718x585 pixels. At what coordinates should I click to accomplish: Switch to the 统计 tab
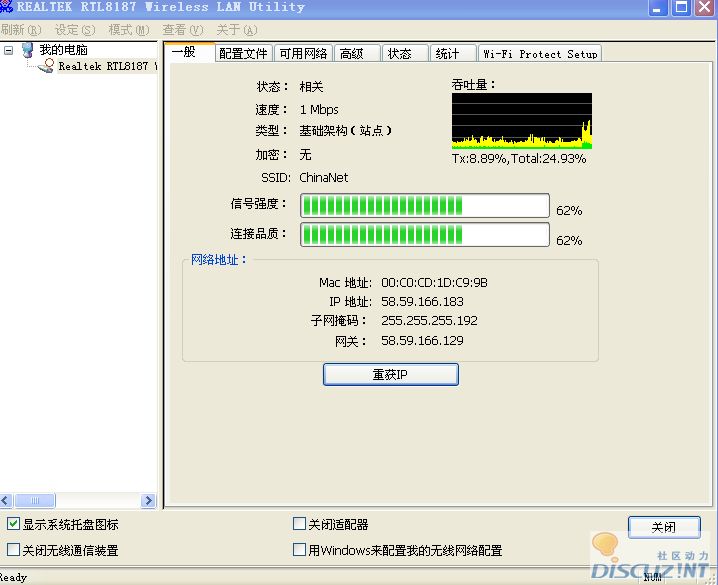coord(452,54)
